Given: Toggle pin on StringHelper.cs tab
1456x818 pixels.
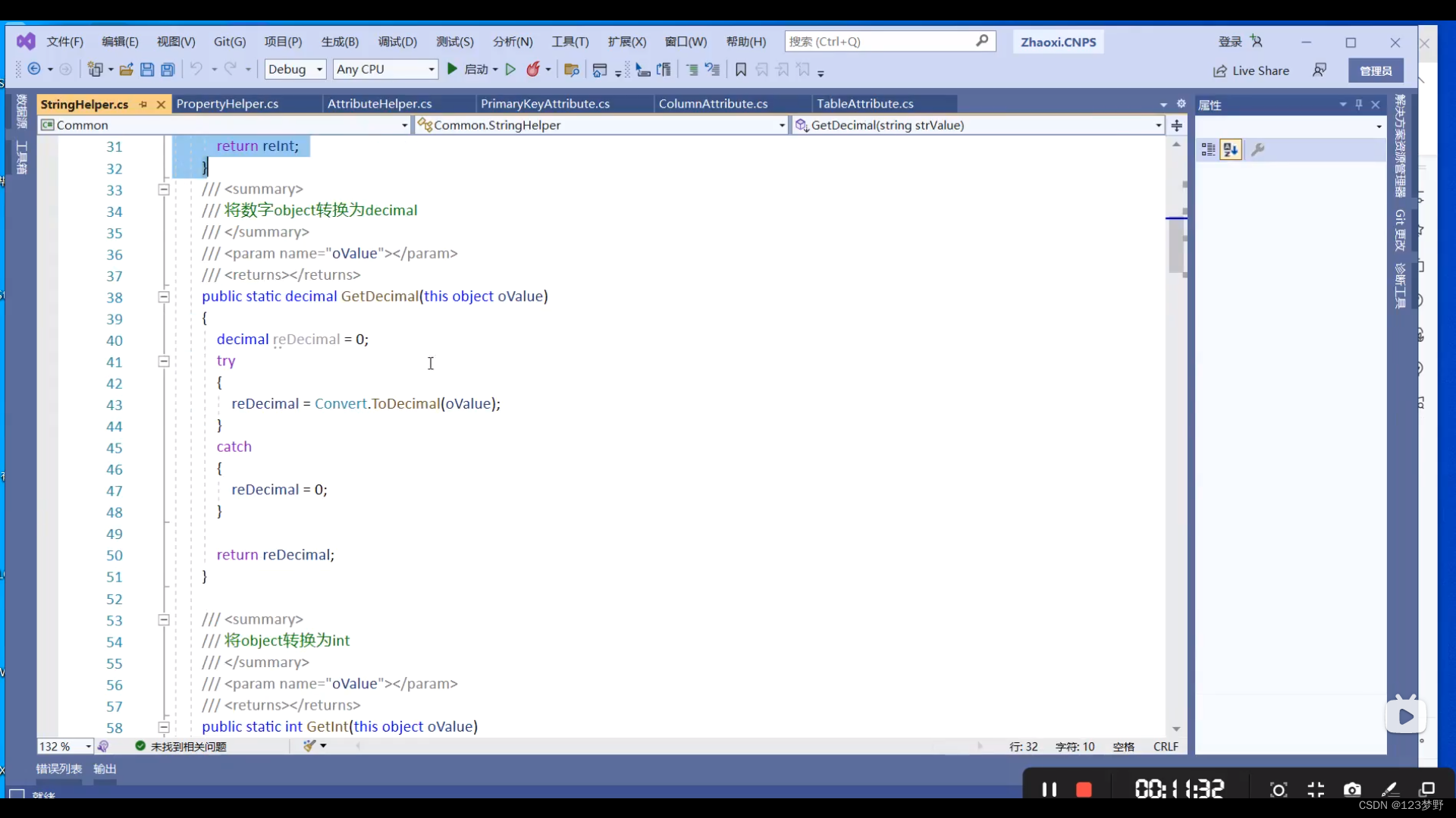Looking at the screenshot, I should pos(143,105).
